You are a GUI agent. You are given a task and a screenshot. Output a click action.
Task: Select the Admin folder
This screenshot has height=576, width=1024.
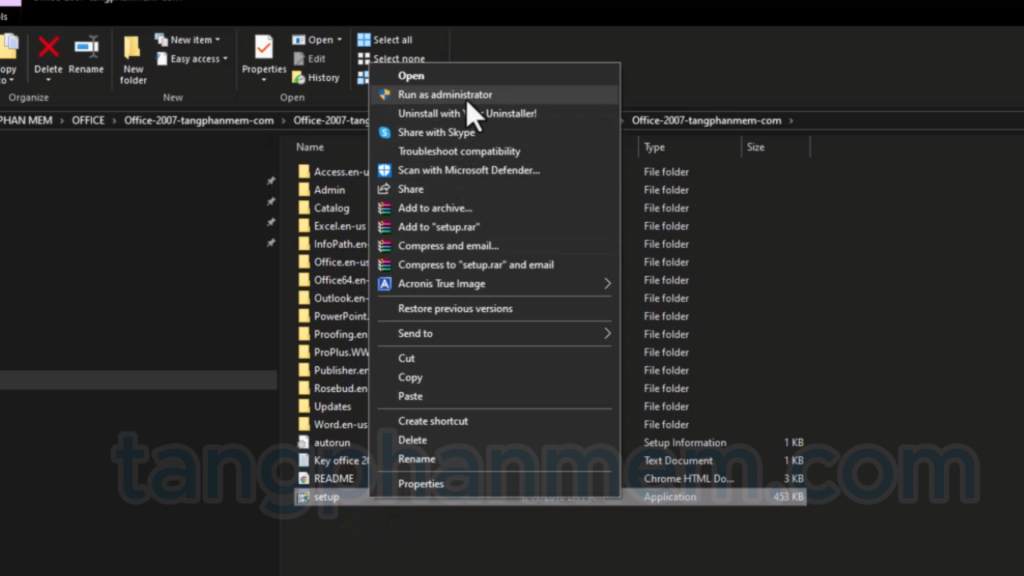coord(329,190)
